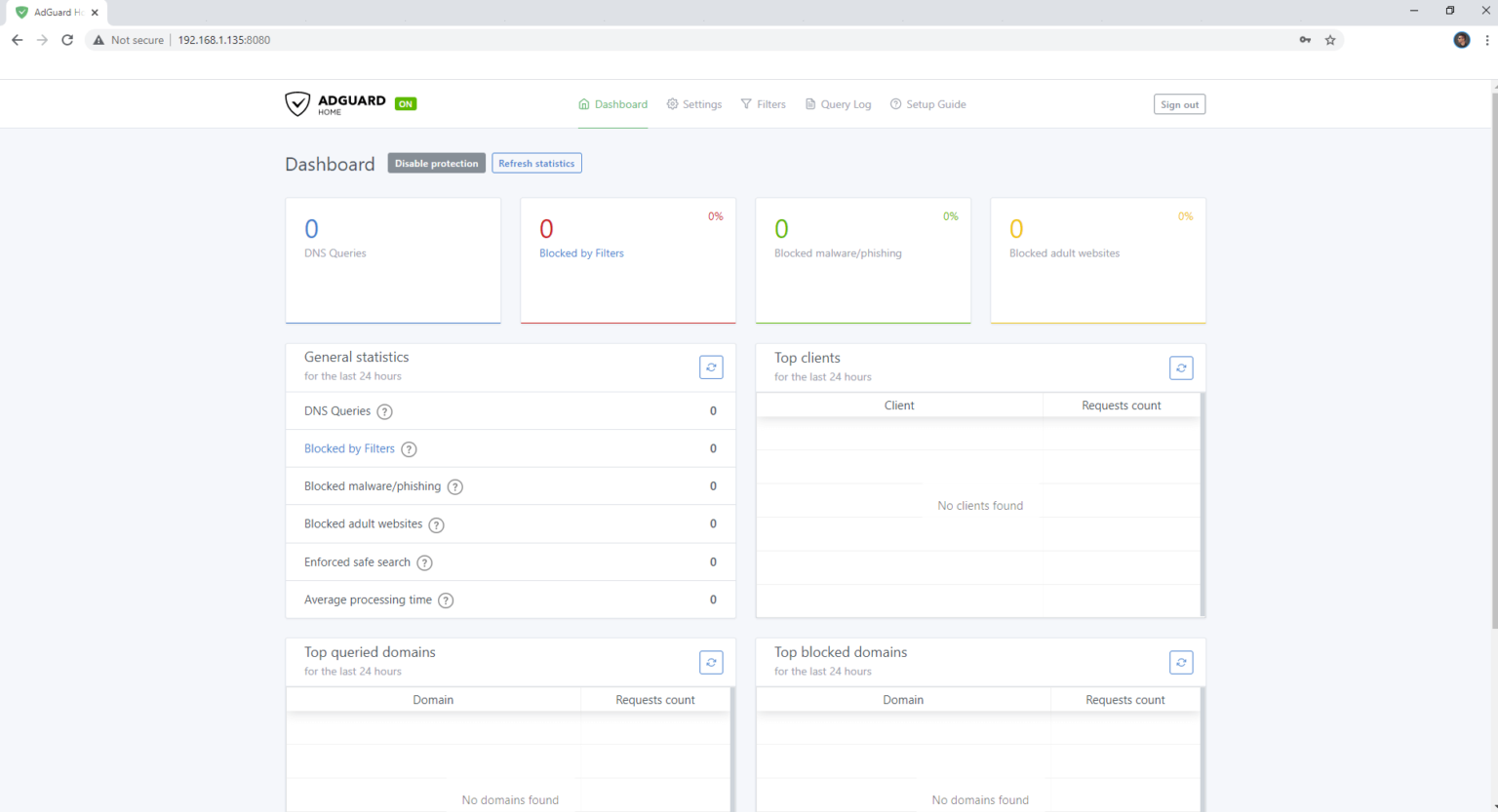
Task: Click Domain header in Top queried domains
Action: (433, 700)
